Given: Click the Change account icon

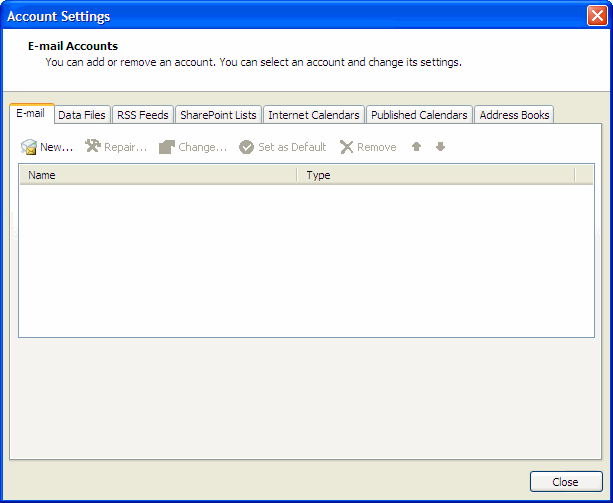Looking at the screenshot, I should pos(167,147).
